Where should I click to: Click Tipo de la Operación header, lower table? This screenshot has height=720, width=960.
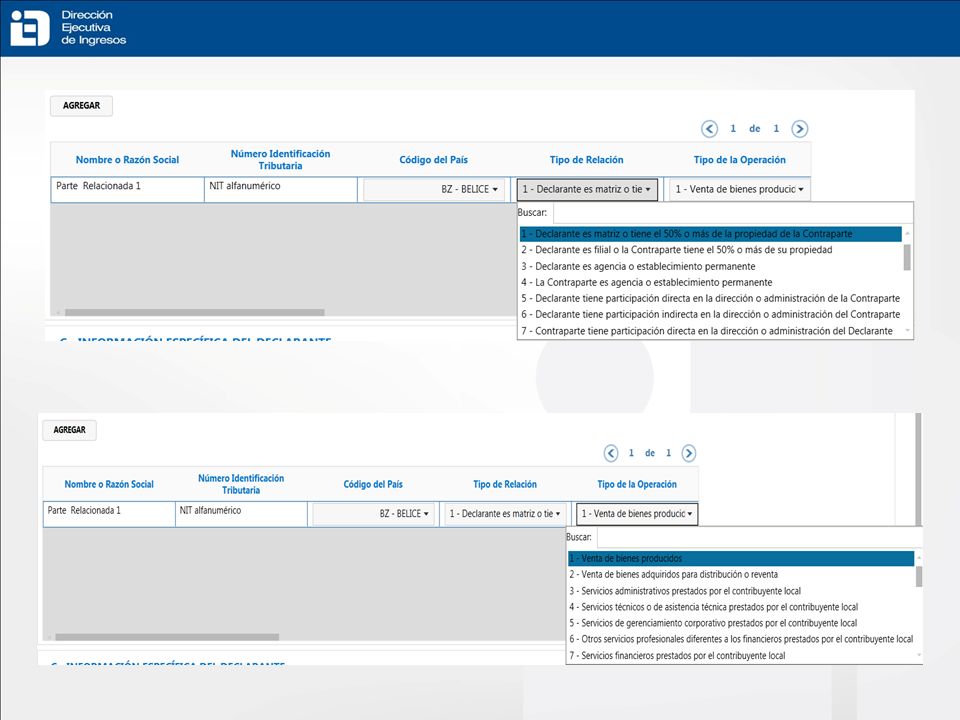637,484
